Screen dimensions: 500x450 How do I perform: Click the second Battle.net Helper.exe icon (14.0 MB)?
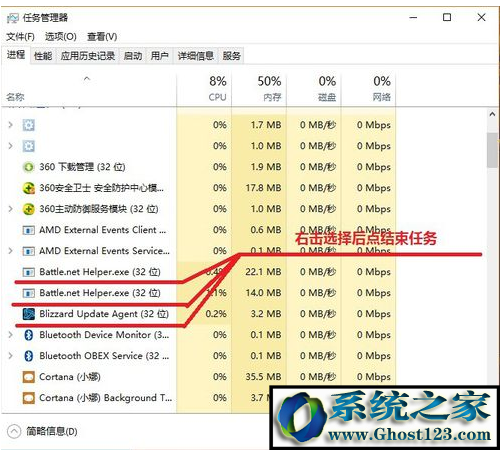click(29, 293)
